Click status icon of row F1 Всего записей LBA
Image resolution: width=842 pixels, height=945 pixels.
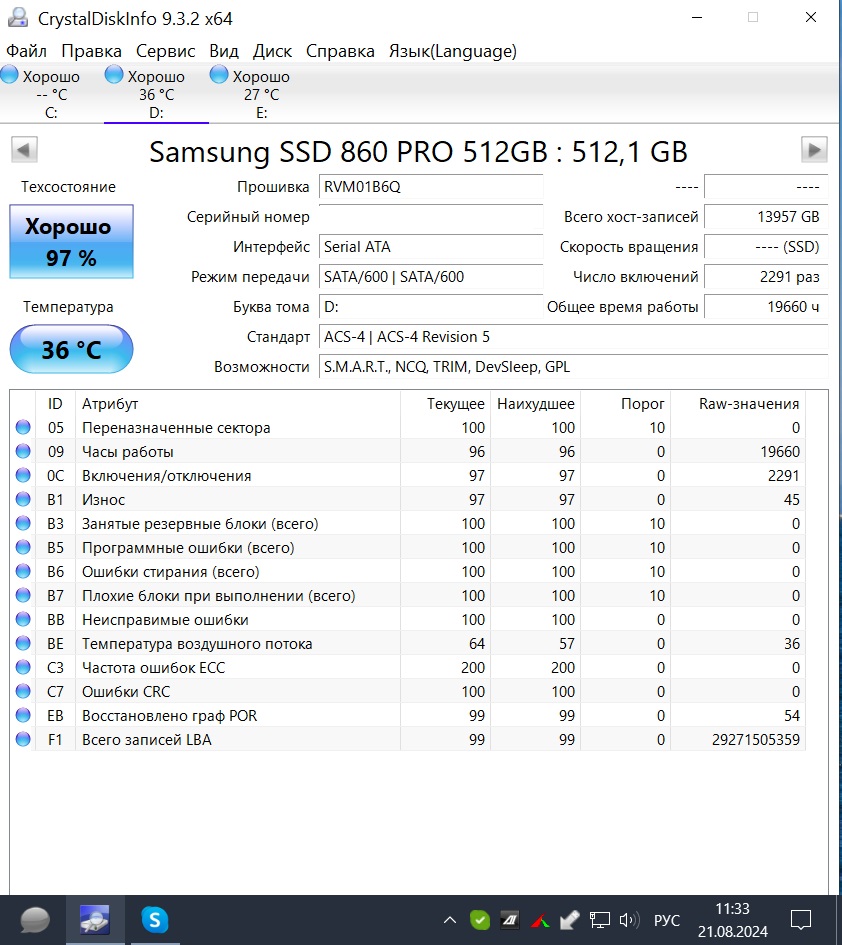(23, 739)
